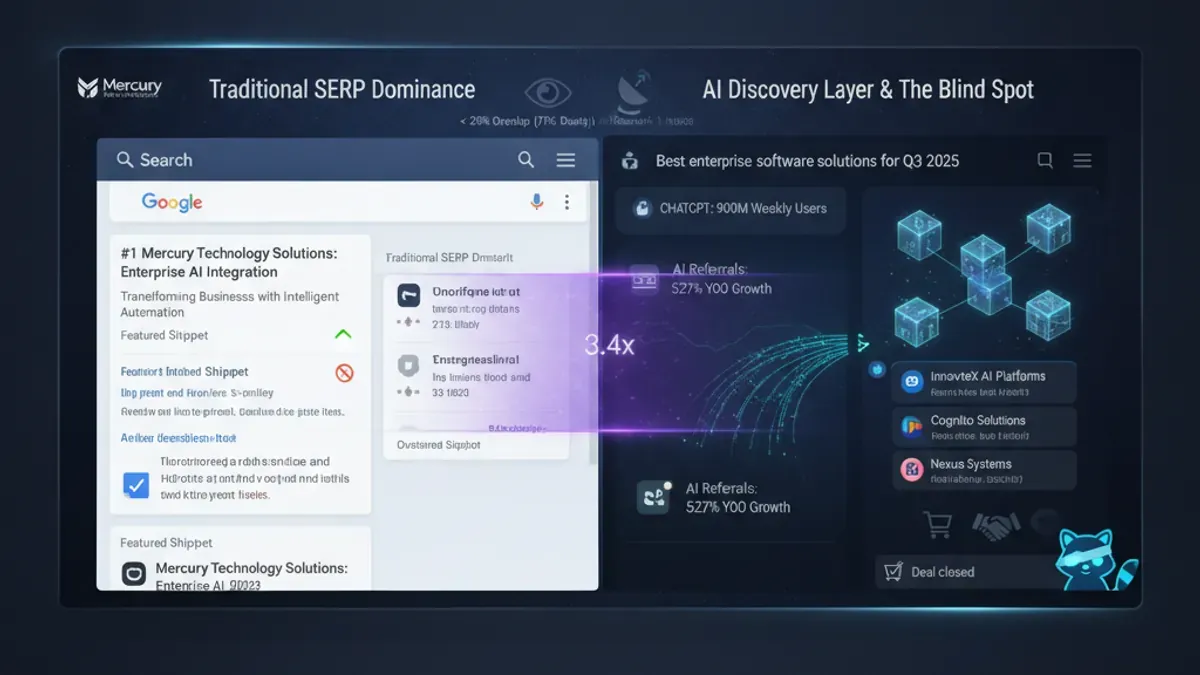Expand the Cognito Solutions entry
The height and width of the screenshot is (675, 1200).
(984, 426)
